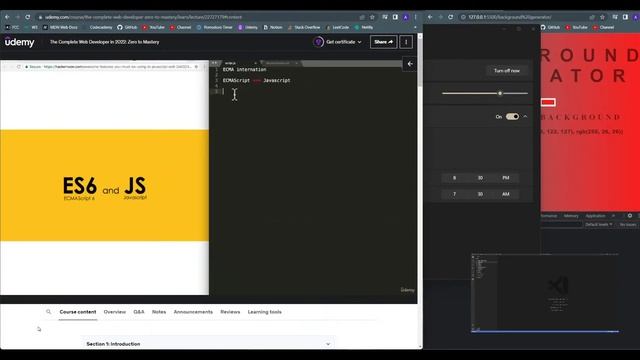Viewport: 640px width, 360px height.
Task: Click the DevTools console filter field
Action: (x=561, y=224)
